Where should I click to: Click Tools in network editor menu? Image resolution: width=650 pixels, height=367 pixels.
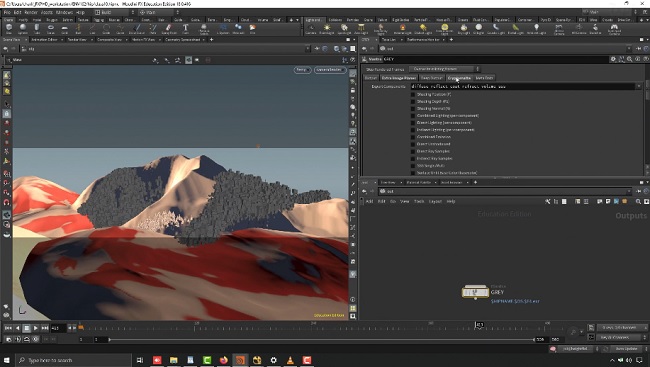(419, 202)
